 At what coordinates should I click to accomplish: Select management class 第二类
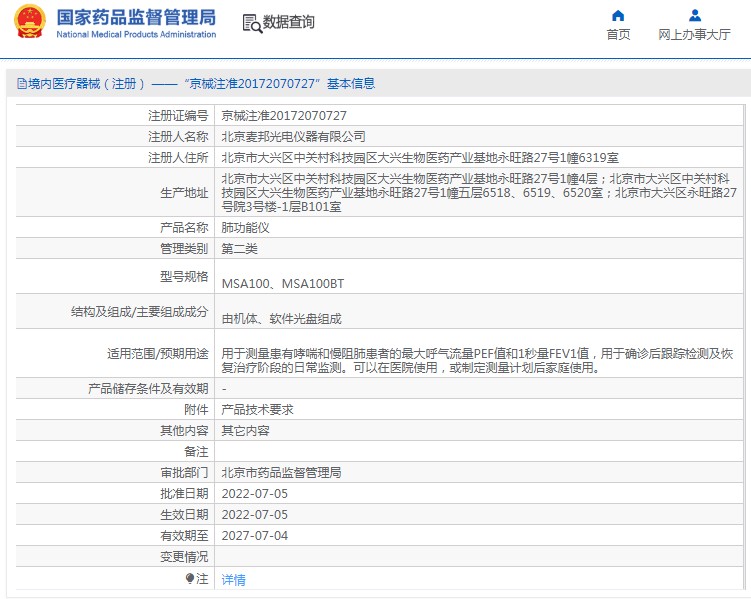[239, 249]
